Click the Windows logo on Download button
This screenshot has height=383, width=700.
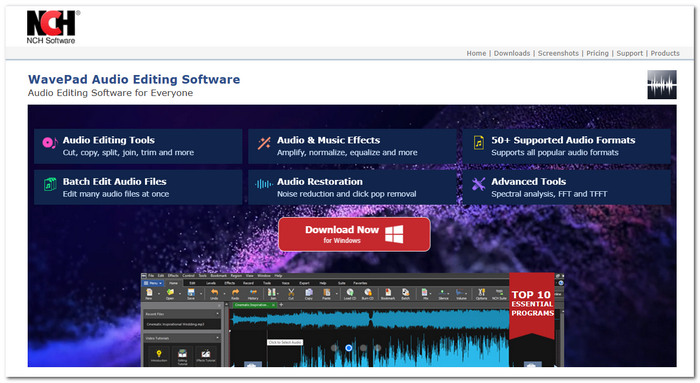(x=394, y=234)
